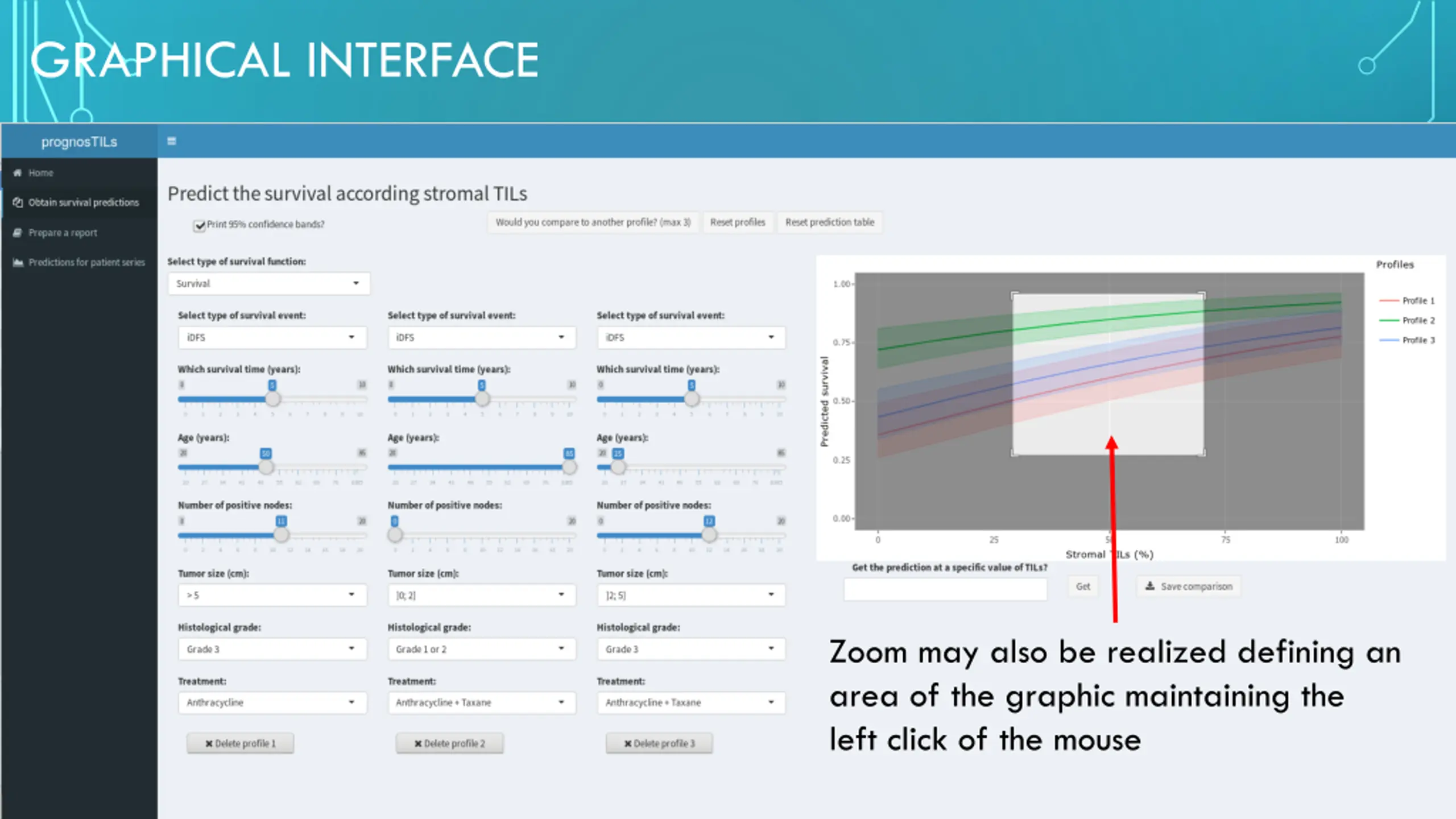
Task: Click the Get prediction button
Action: [x=1083, y=586]
